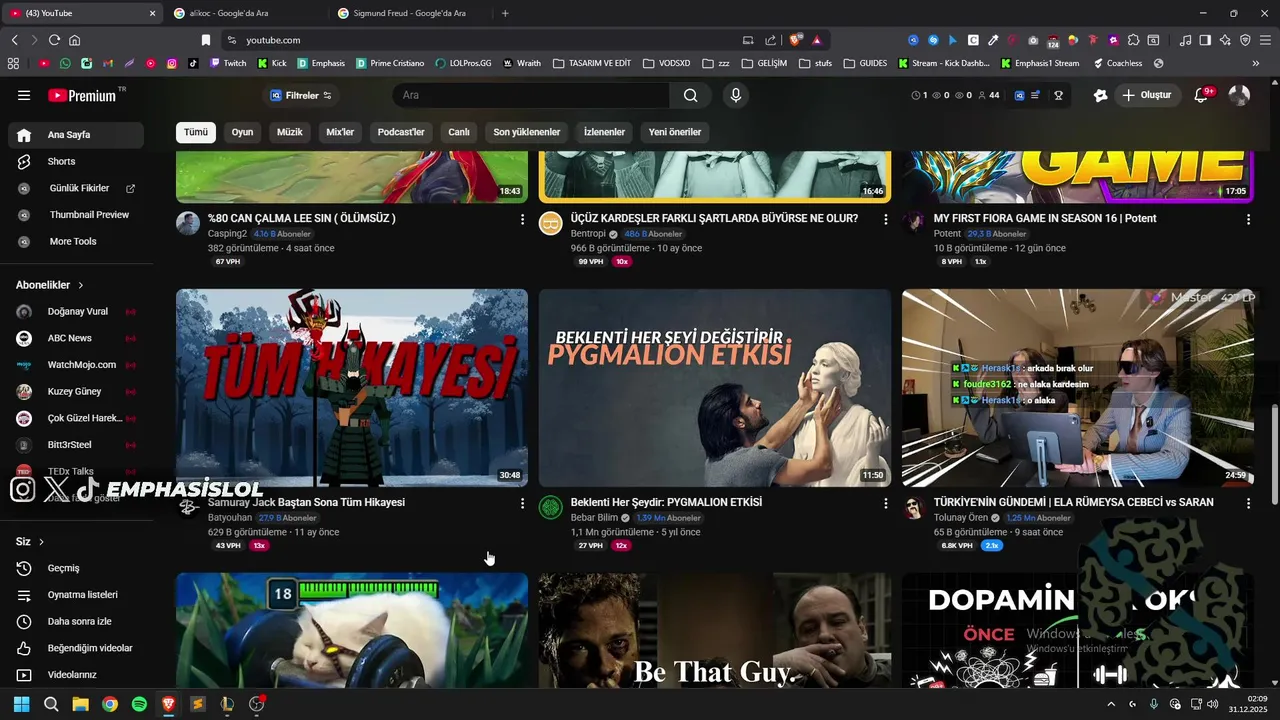1280x720 pixels.
Task: Open options for the PYGMALION ETKİSİ video
Action: pos(885,503)
